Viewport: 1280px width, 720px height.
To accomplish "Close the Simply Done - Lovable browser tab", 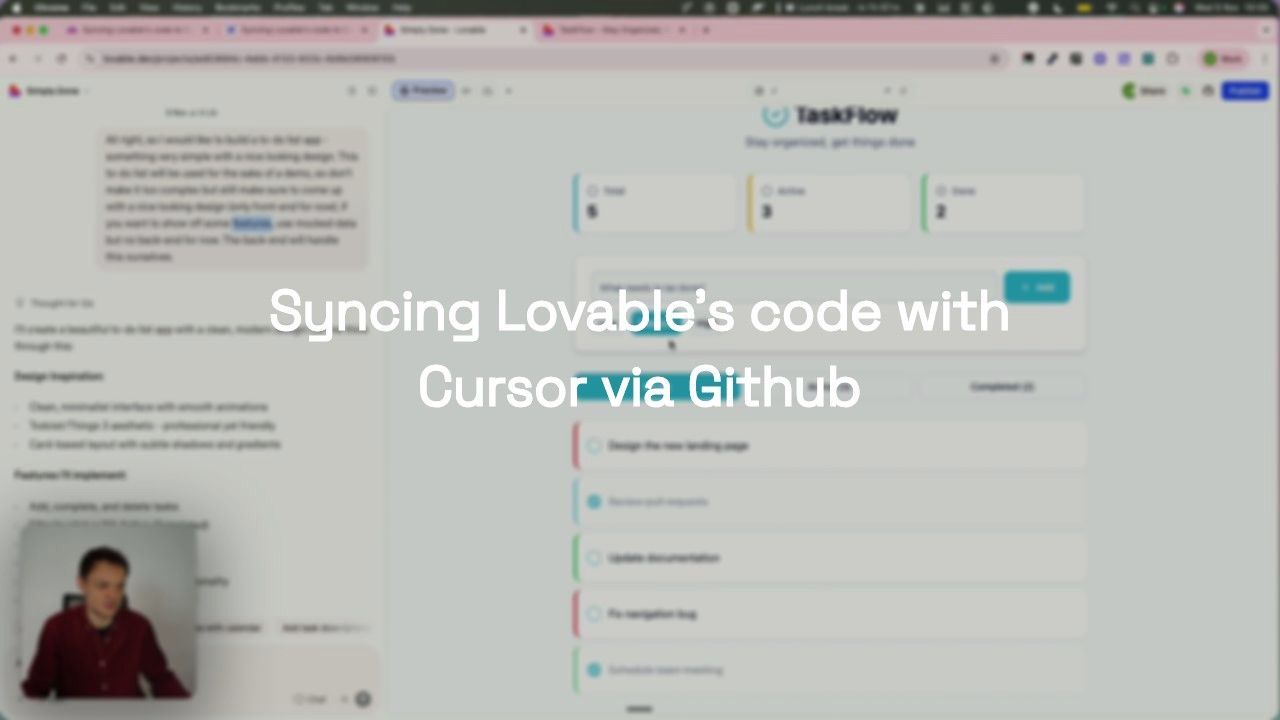I will point(523,30).
